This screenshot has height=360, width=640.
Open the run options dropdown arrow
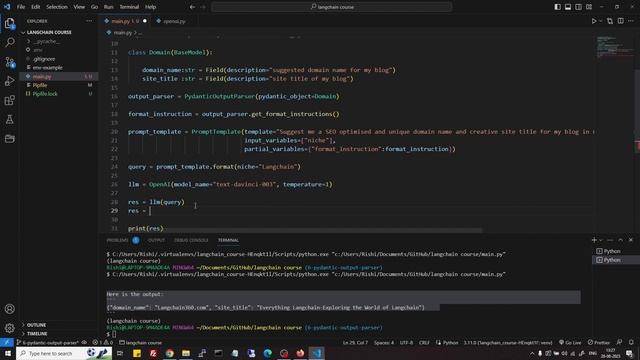600,21
